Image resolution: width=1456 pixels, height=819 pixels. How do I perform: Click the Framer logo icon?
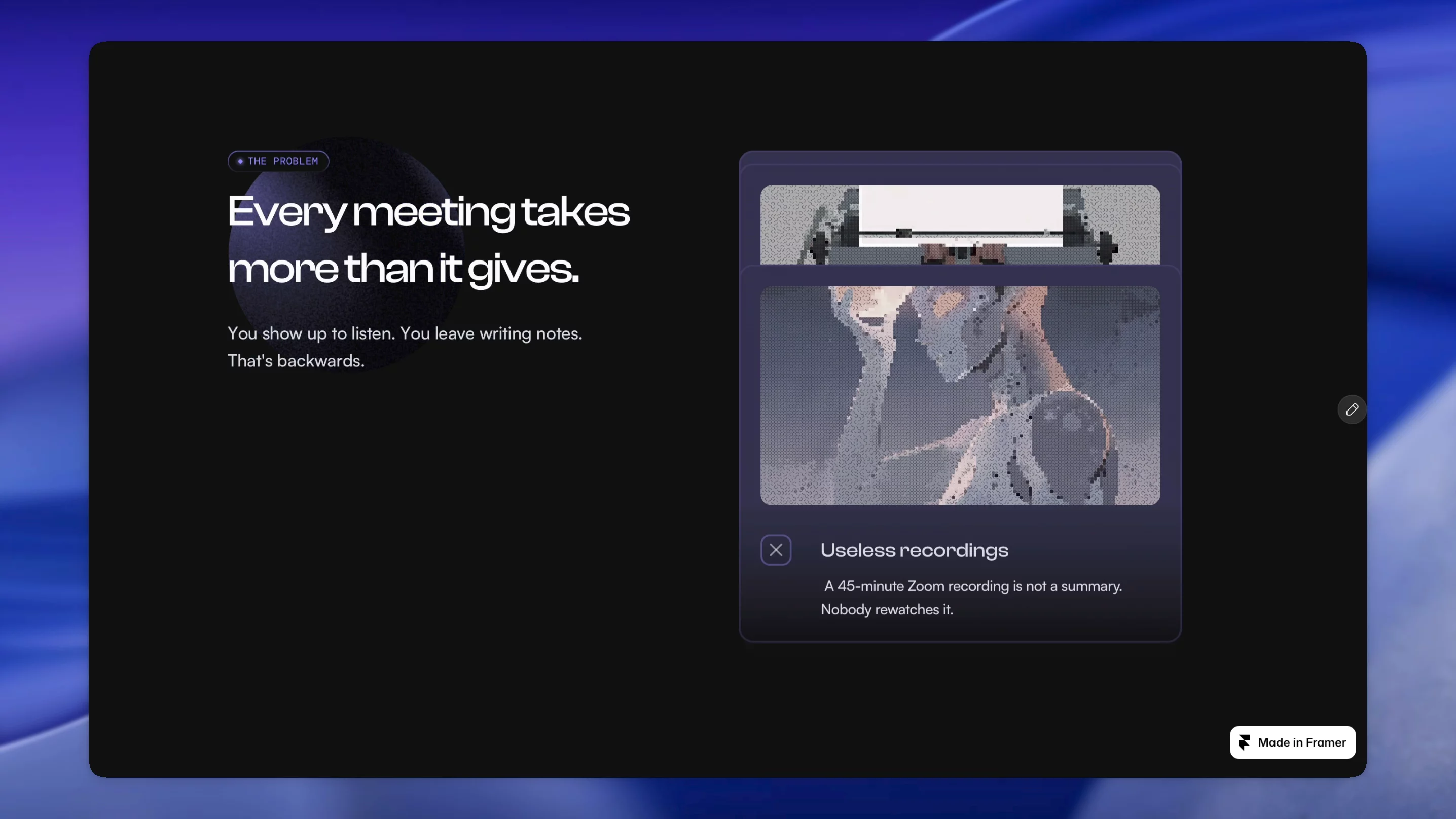[1244, 742]
